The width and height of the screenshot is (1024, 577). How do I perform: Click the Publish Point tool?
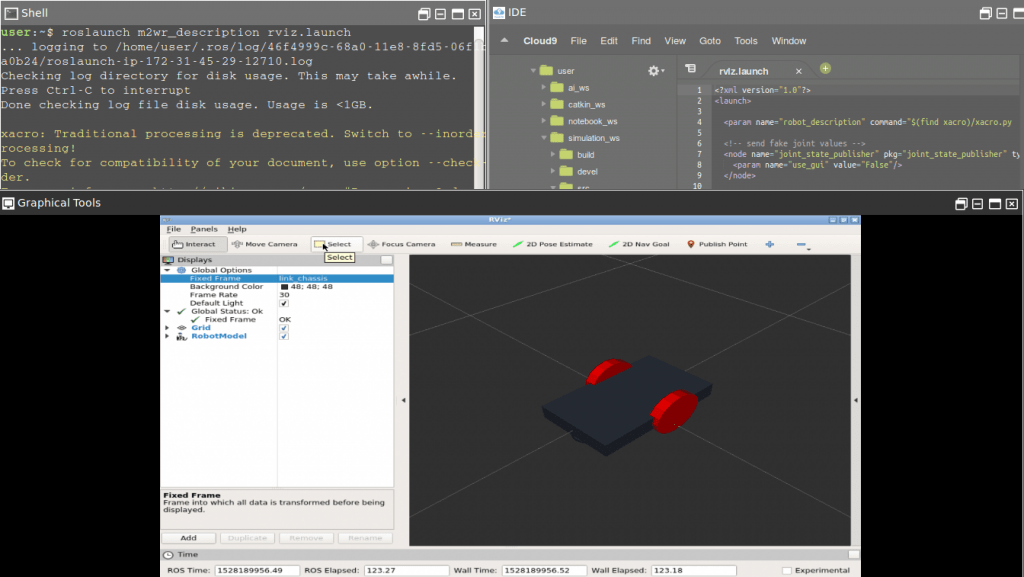click(x=717, y=244)
